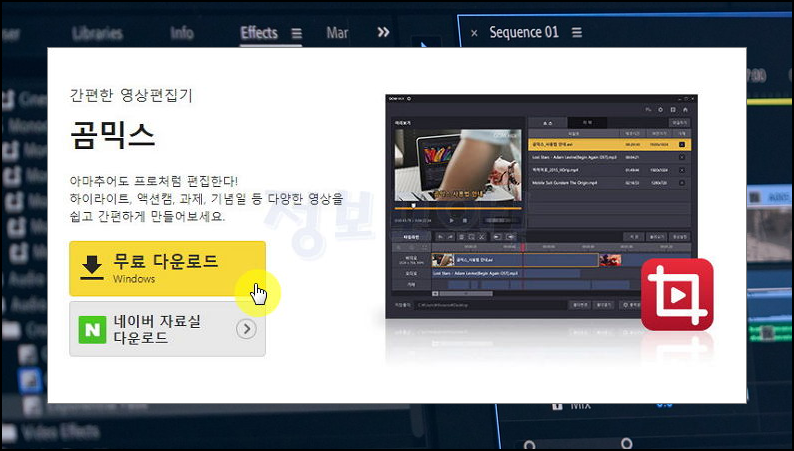Click the 간편한 영상편집기 subtitle text
794x451 pixels.
131,95
